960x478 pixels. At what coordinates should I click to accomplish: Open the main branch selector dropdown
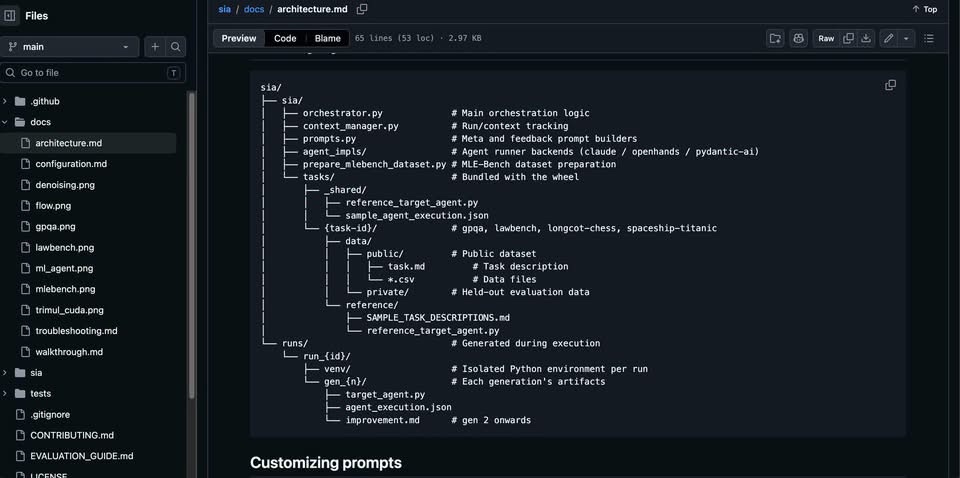pyautogui.click(x=70, y=47)
